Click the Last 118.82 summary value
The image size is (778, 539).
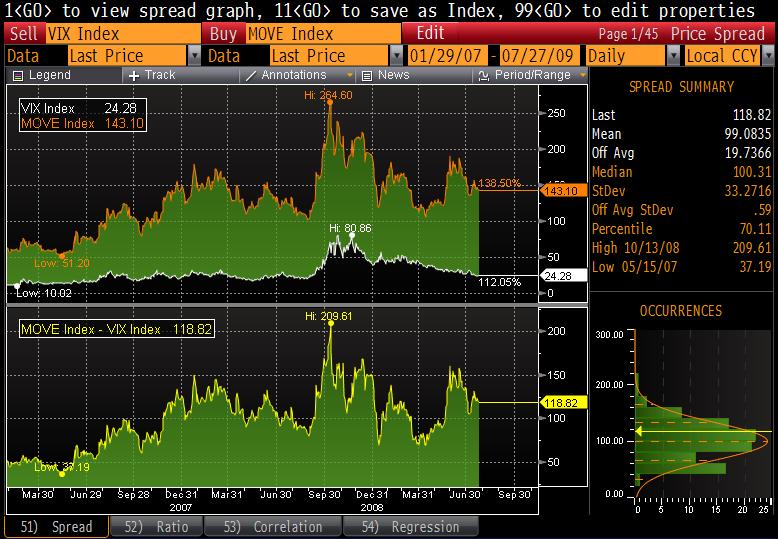[x=752, y=115]
